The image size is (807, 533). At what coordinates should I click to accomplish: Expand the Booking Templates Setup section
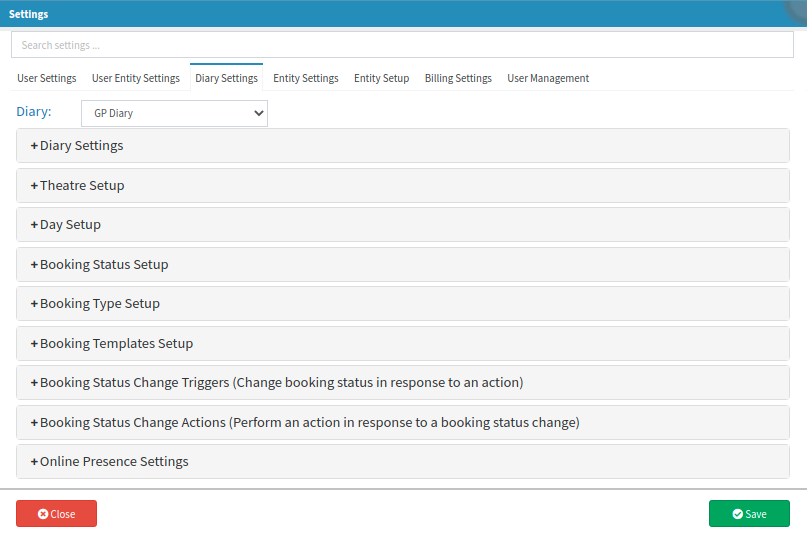click(x=116, y=344)
